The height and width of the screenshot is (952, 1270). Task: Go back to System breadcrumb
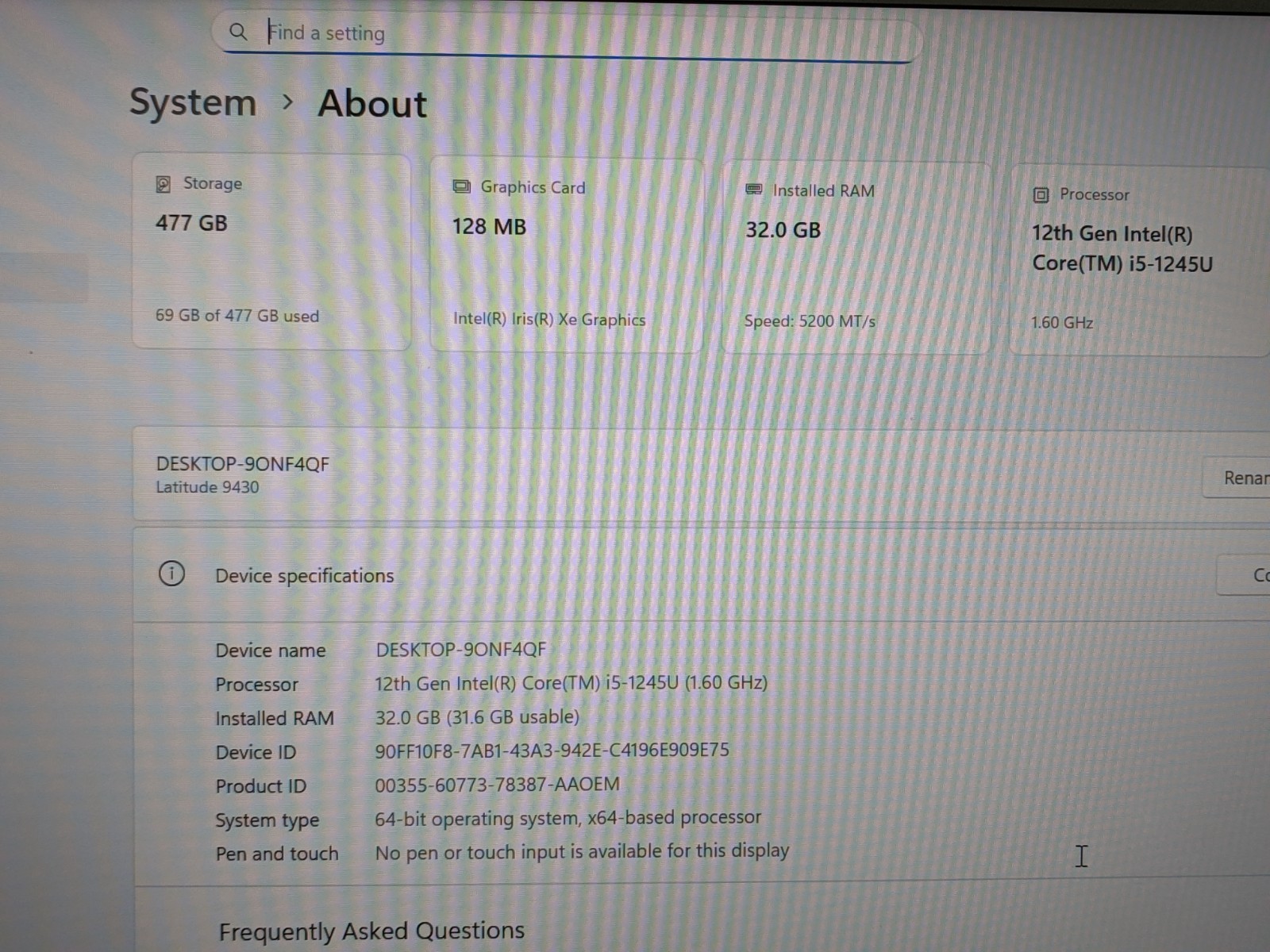click(193, 102)
